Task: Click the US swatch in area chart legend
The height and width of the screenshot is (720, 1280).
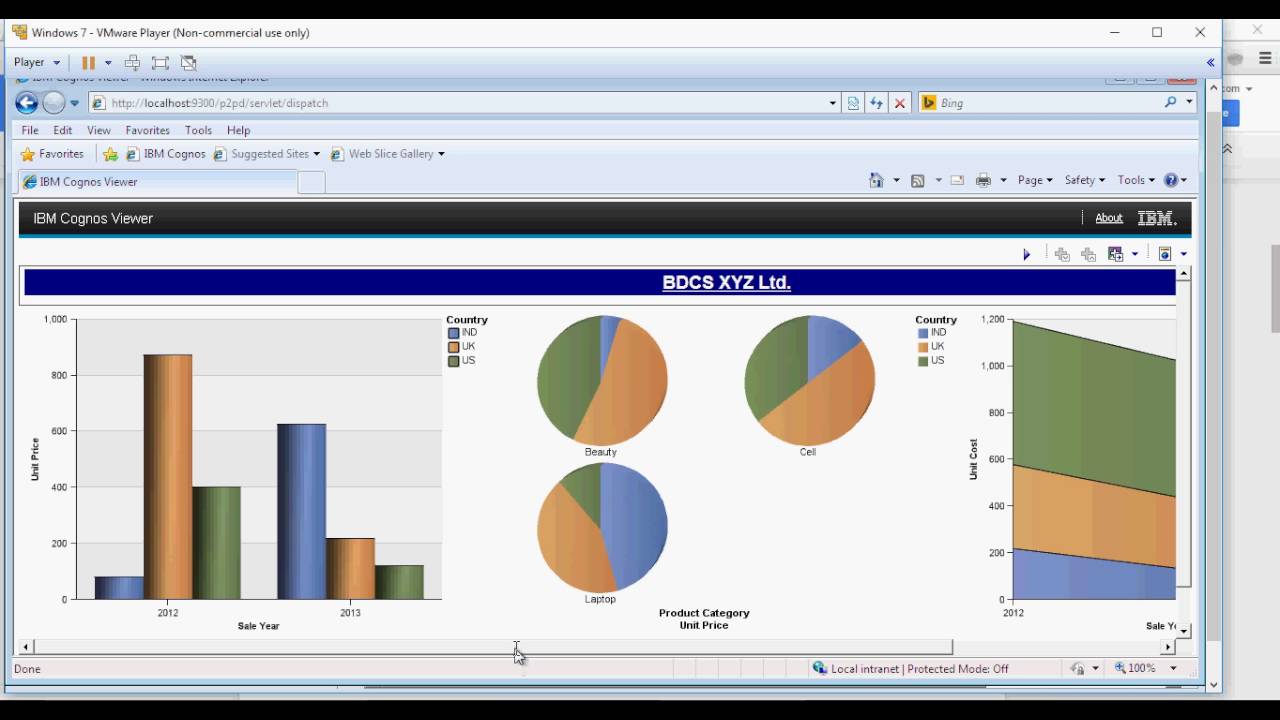Action: [923, 361]
